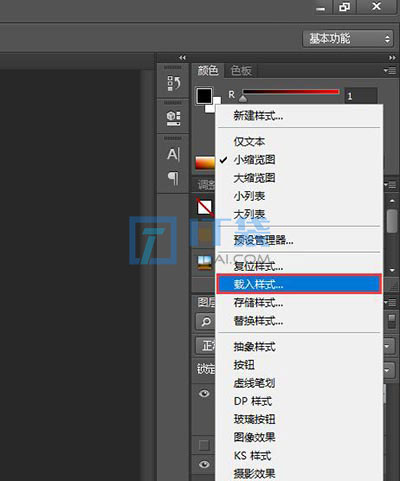Switch to the 色板 tab

click(241, 71)
